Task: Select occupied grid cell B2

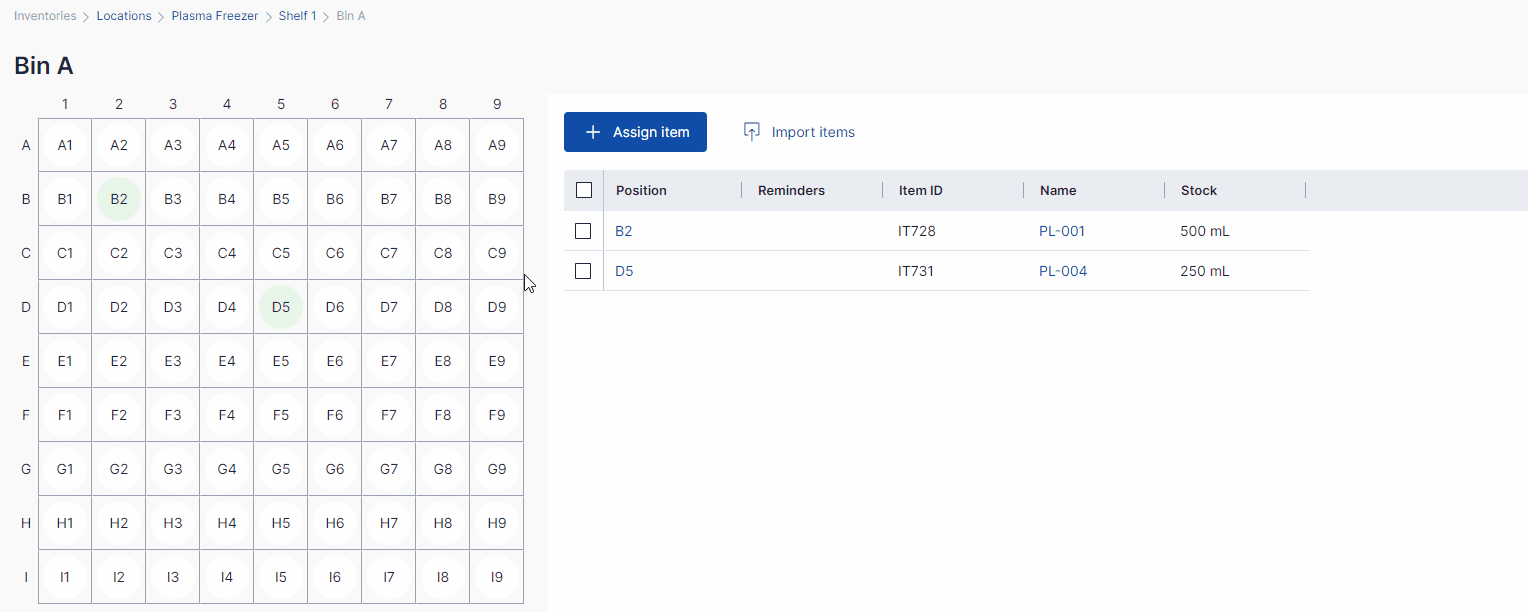Action: [119, 199]
